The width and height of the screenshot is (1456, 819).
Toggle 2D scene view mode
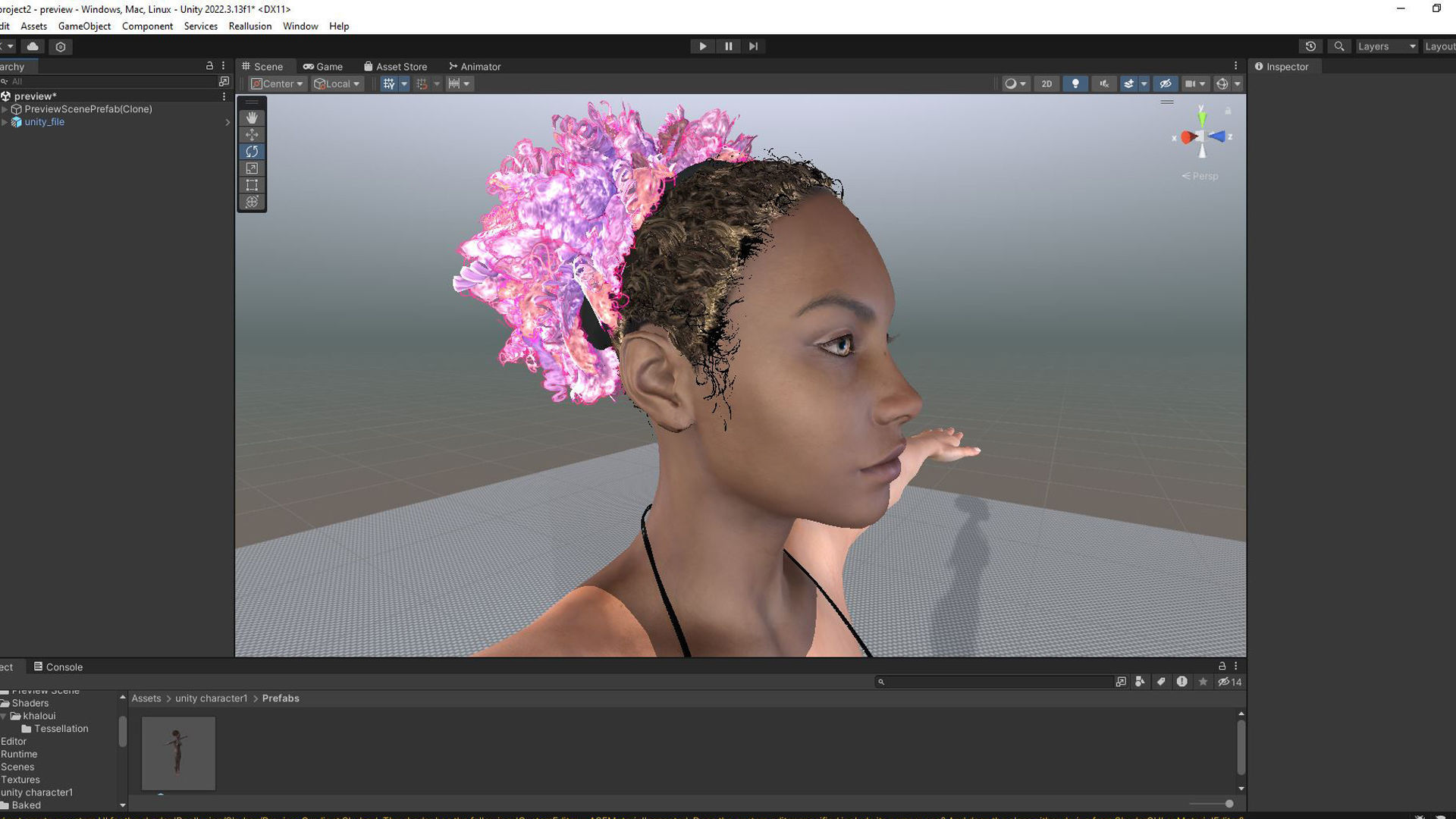pyautogui.click(x=1046, y=83)
